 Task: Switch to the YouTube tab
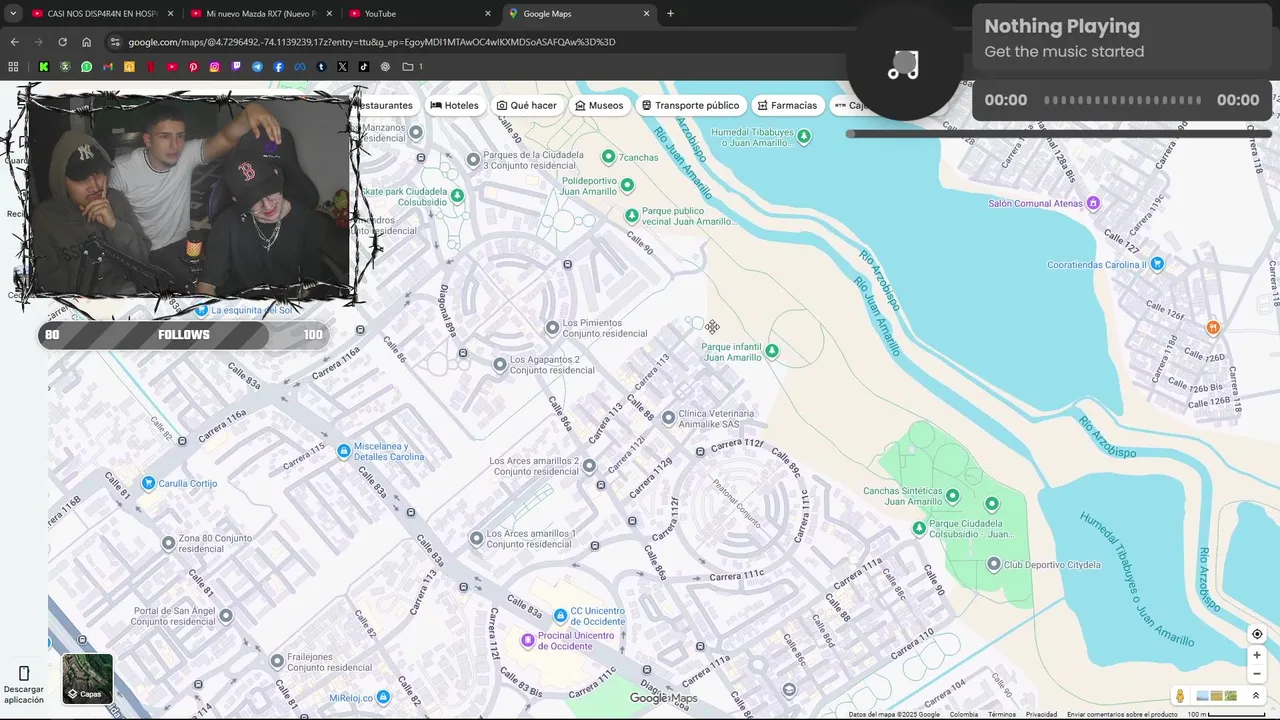tap(420, 13)
